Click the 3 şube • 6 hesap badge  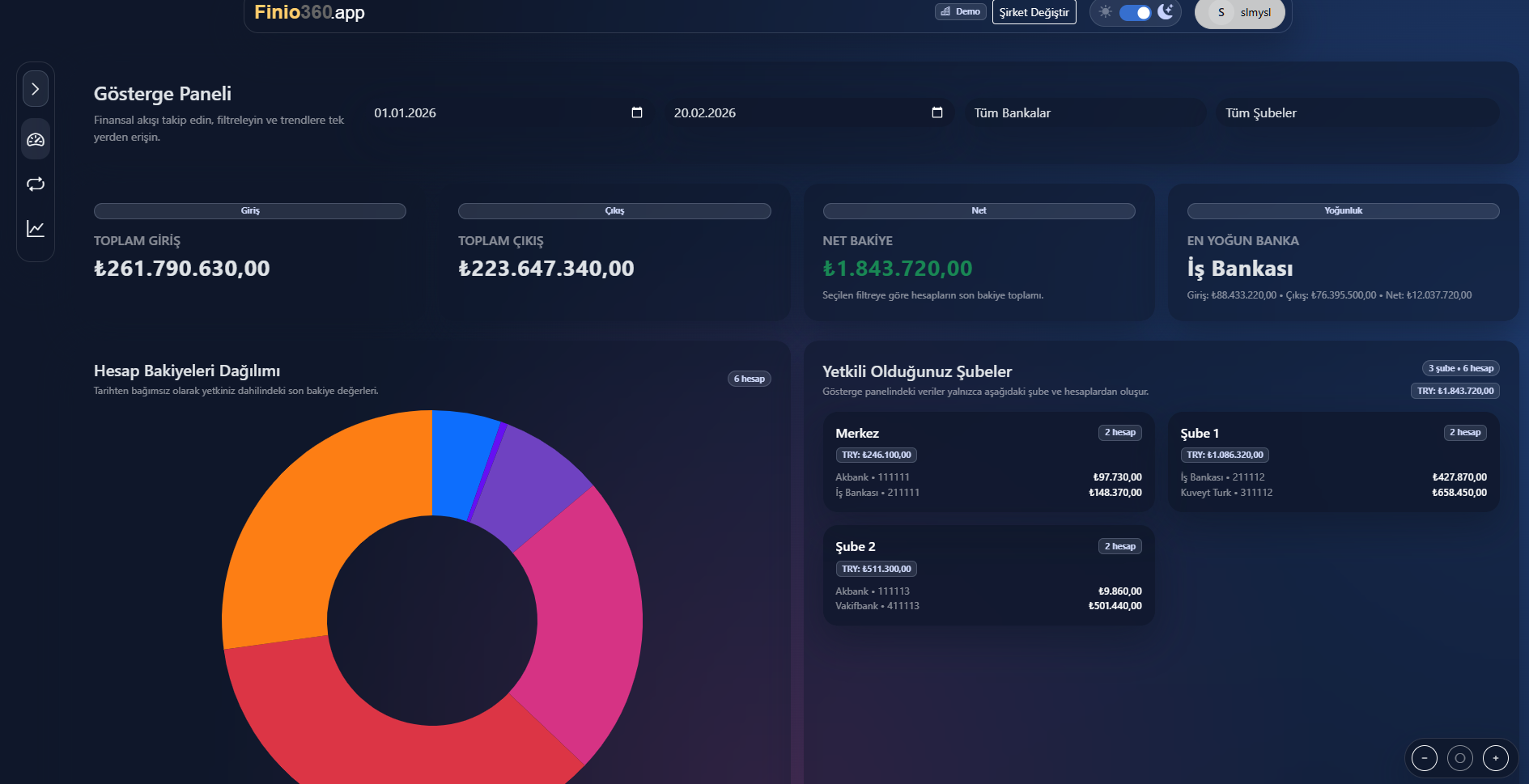click(1460, 368)
